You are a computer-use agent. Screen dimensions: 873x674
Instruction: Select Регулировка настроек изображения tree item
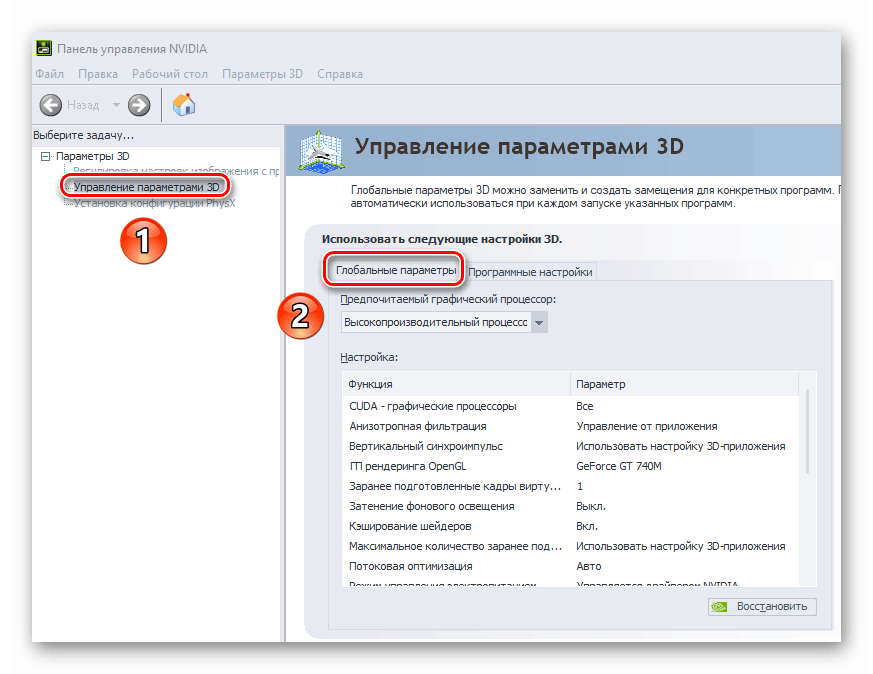pyautogui.click(x=176, y=171)
